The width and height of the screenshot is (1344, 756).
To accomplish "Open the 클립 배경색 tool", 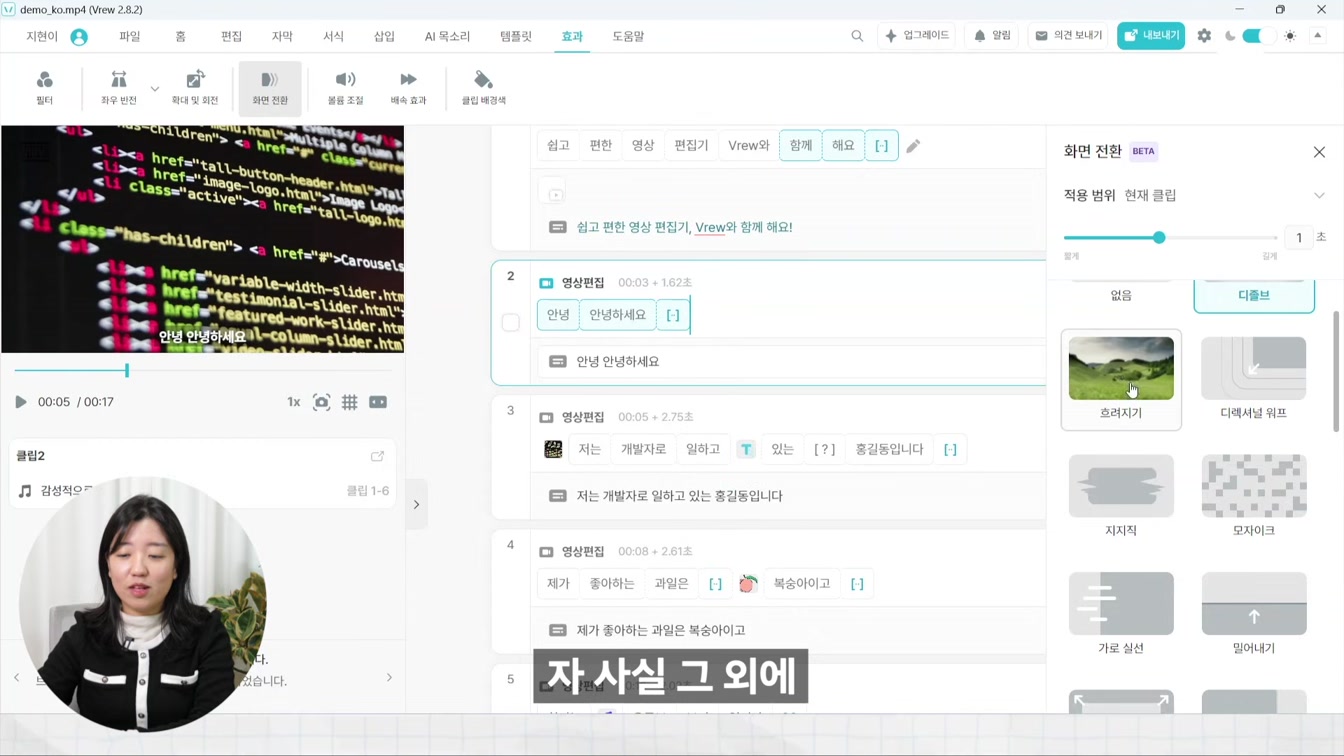I will tap(483, 88).
